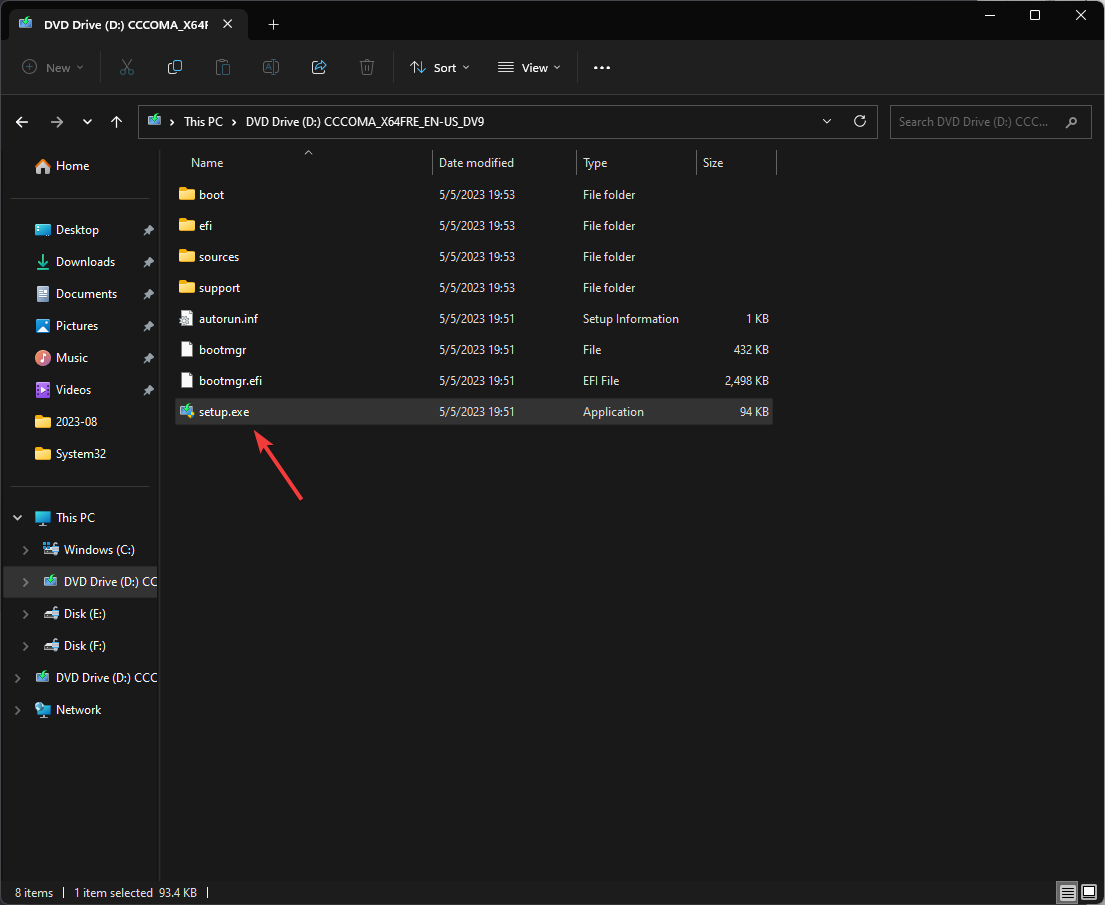Go back to the previous folder
The width and height of the screenshot is (1105, 905).
[x=21, y=121]
